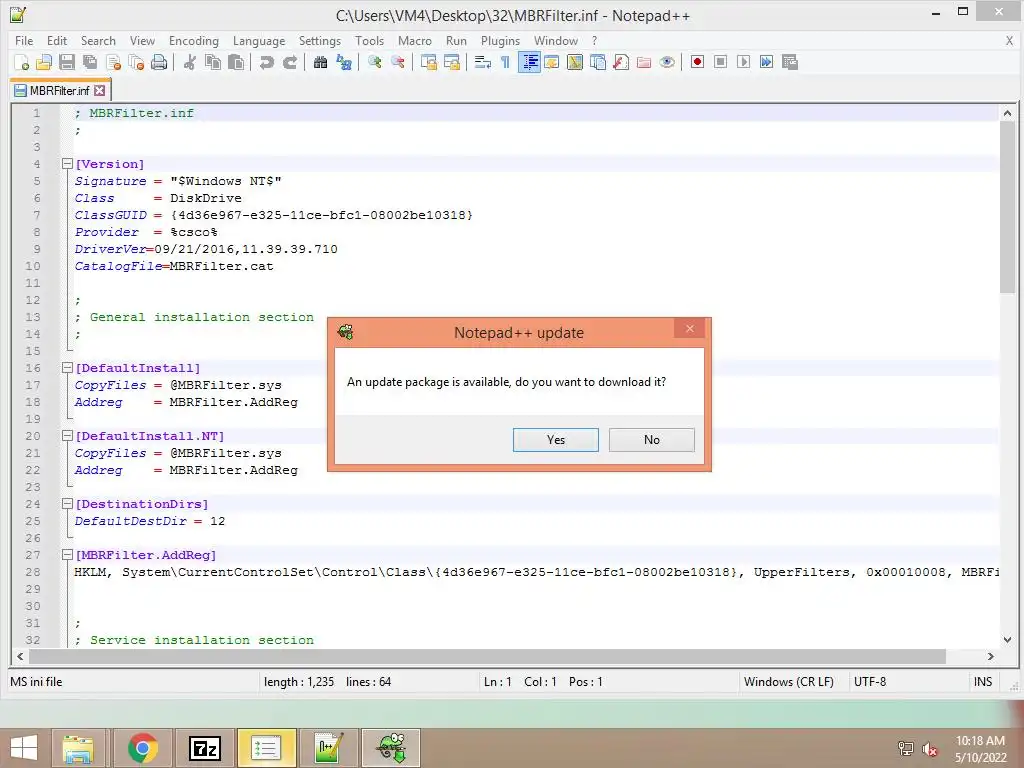Click the Replace toolbar icon
Image resolution: width=1024 pixels, height=768 pixels.
coord(344,62)
